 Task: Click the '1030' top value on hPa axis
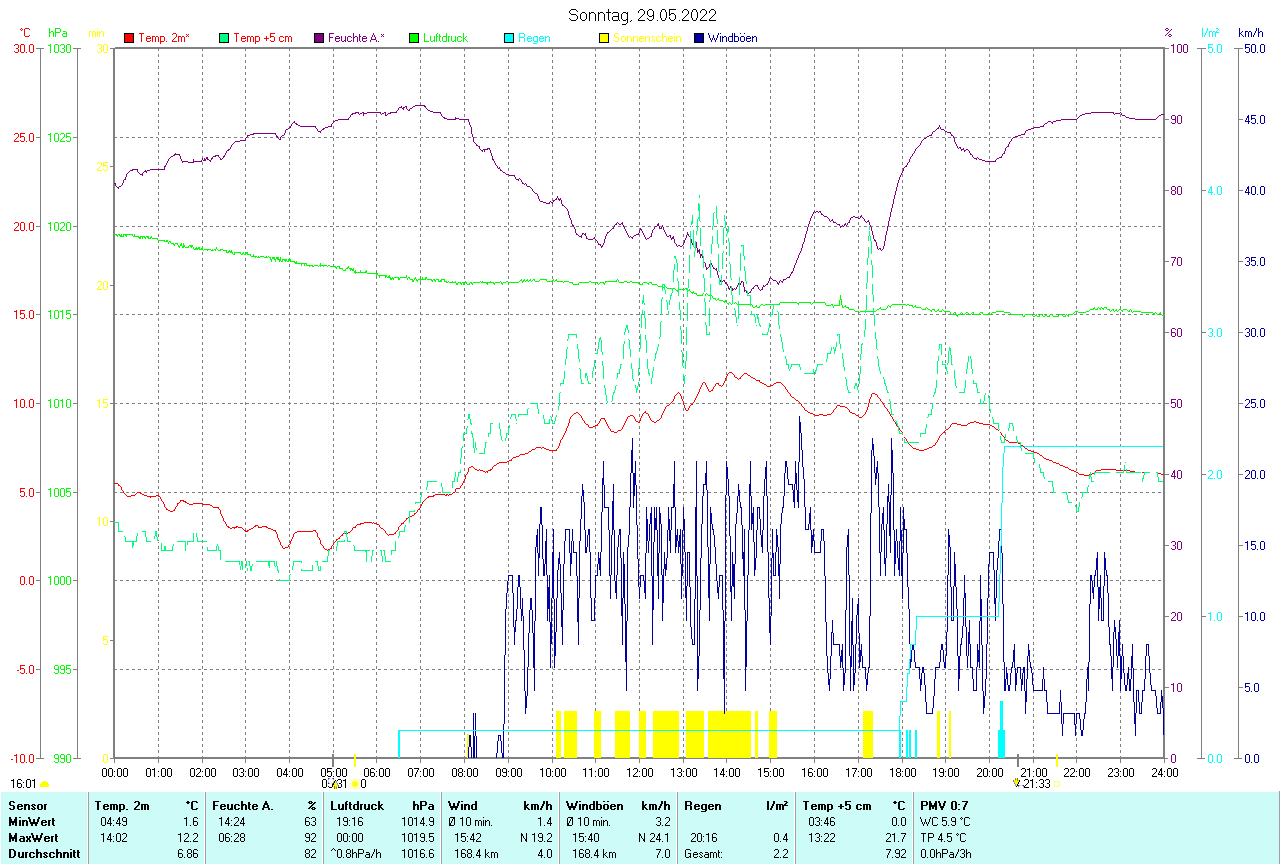click(x=60, y=48)
